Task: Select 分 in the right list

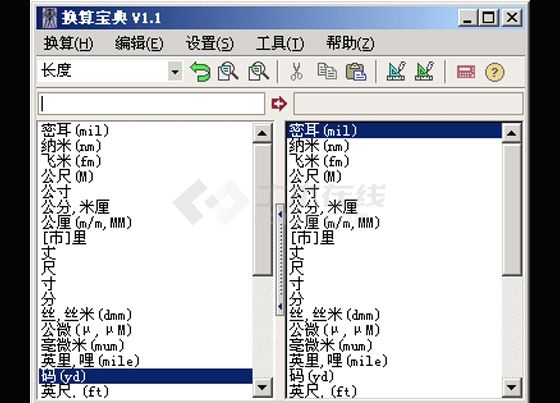Action: (x=394, y=299)
